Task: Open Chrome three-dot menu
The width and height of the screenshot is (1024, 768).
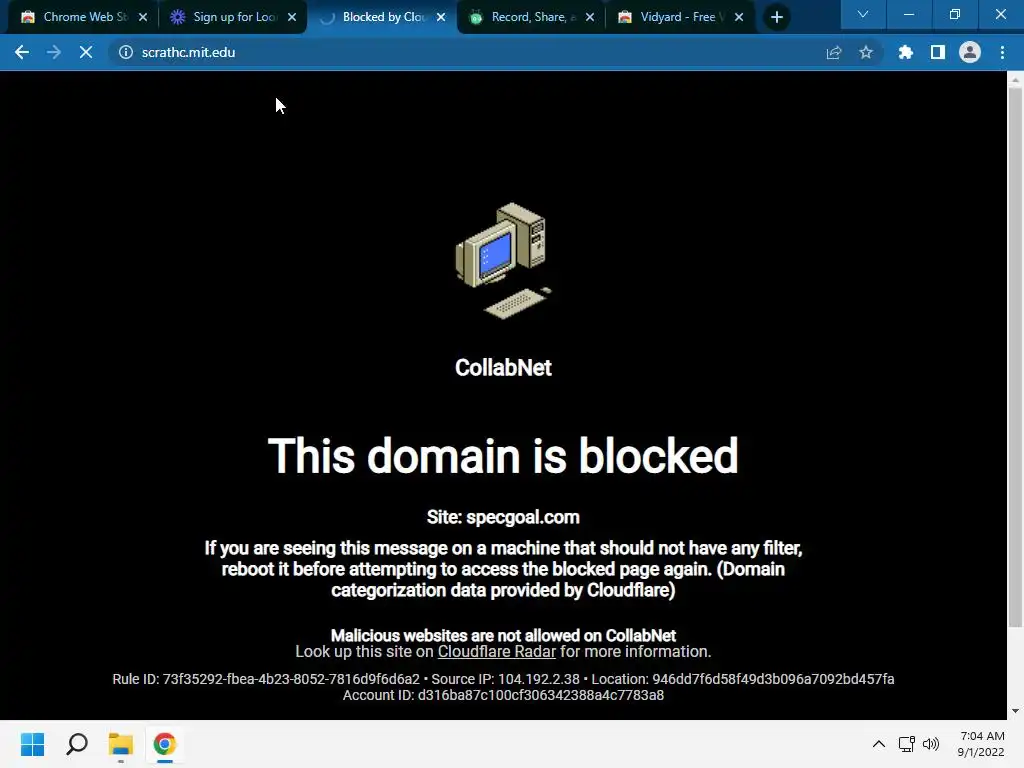Action: [x=1002, y=52]
